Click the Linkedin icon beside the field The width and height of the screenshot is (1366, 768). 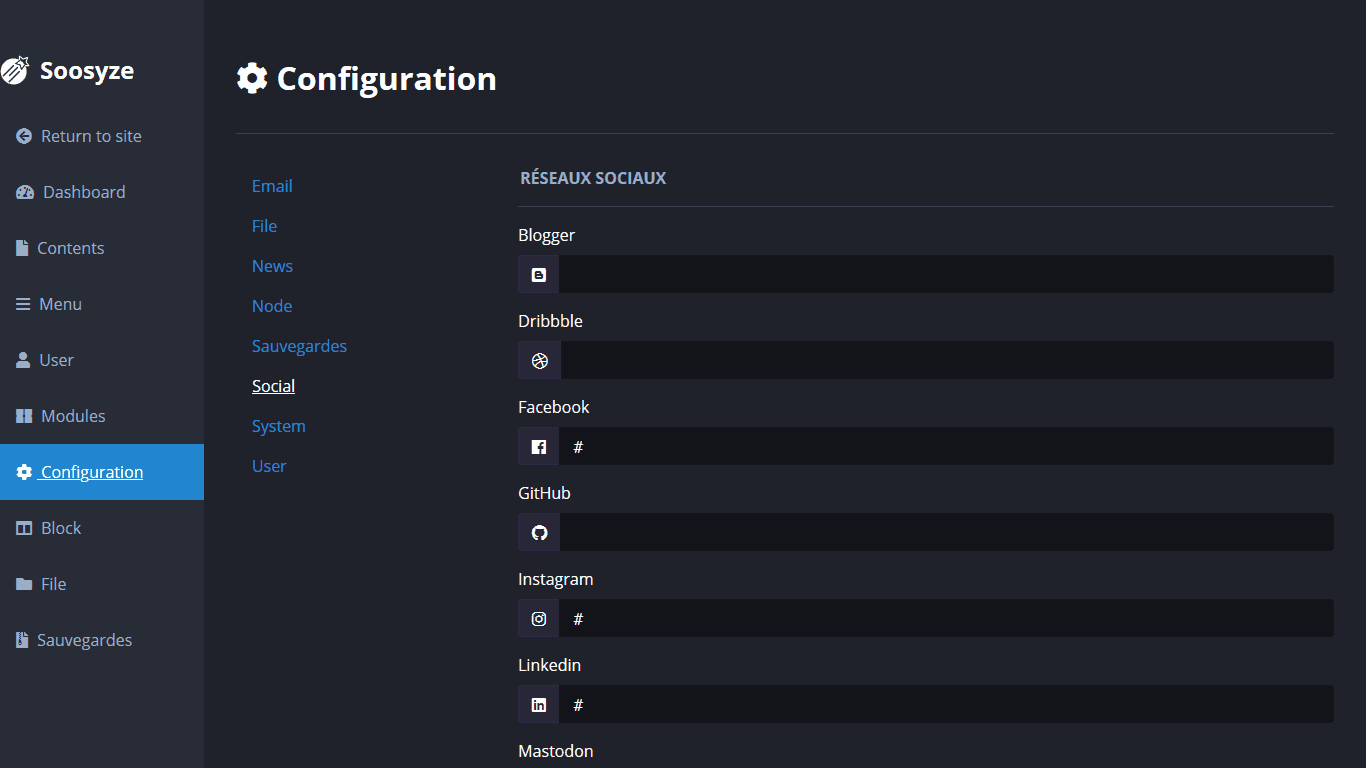[539, 704]
